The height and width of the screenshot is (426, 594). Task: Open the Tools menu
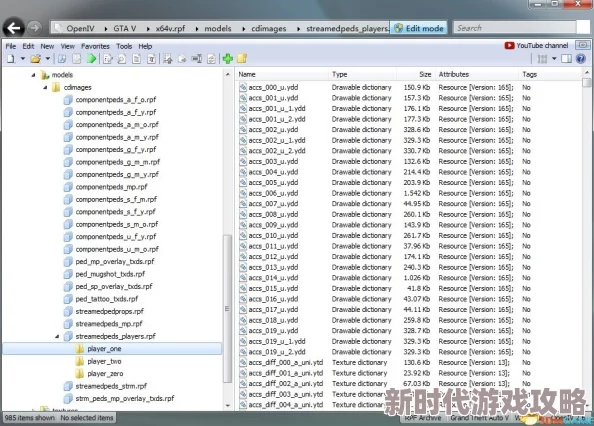124,46
